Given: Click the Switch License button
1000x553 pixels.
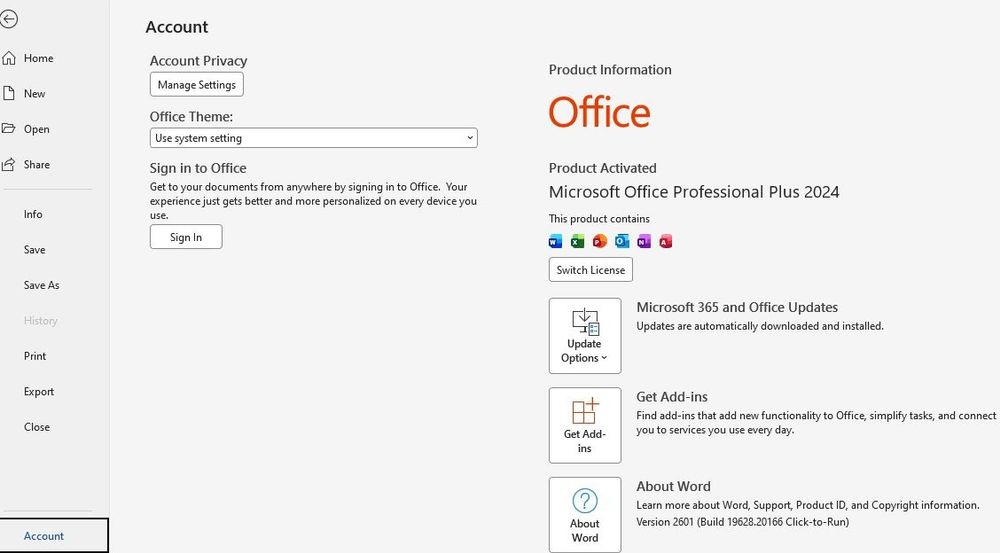Looking at the screenshot, I should click(591, 270).
